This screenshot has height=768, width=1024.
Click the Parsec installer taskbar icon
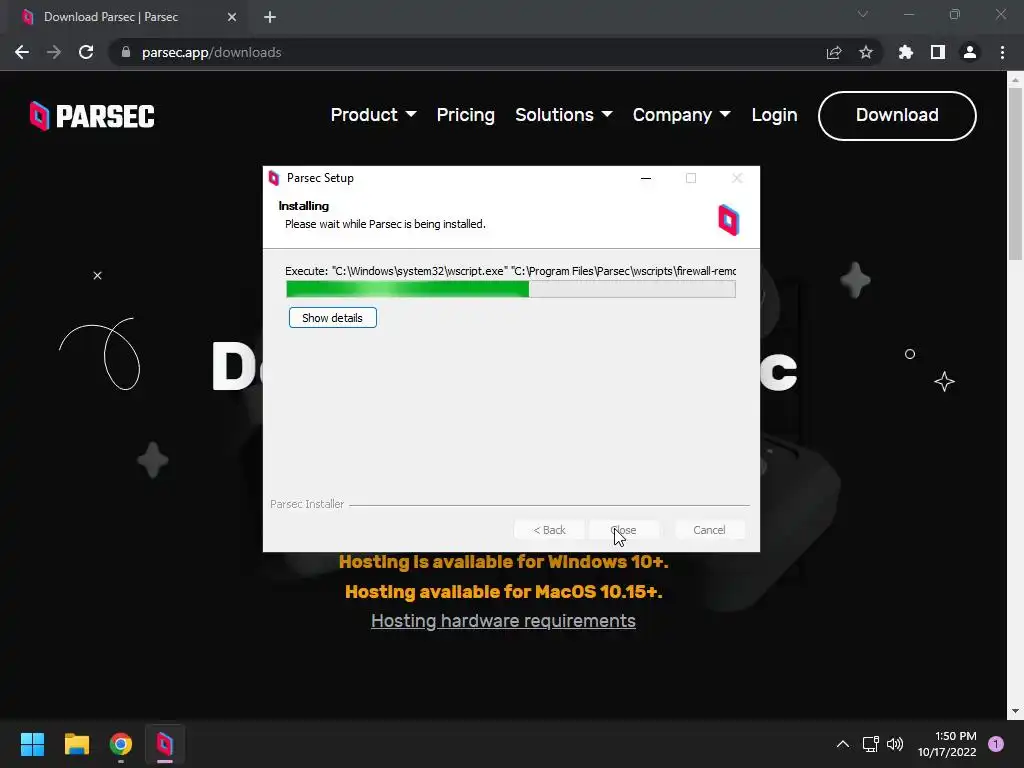point(165,744)
